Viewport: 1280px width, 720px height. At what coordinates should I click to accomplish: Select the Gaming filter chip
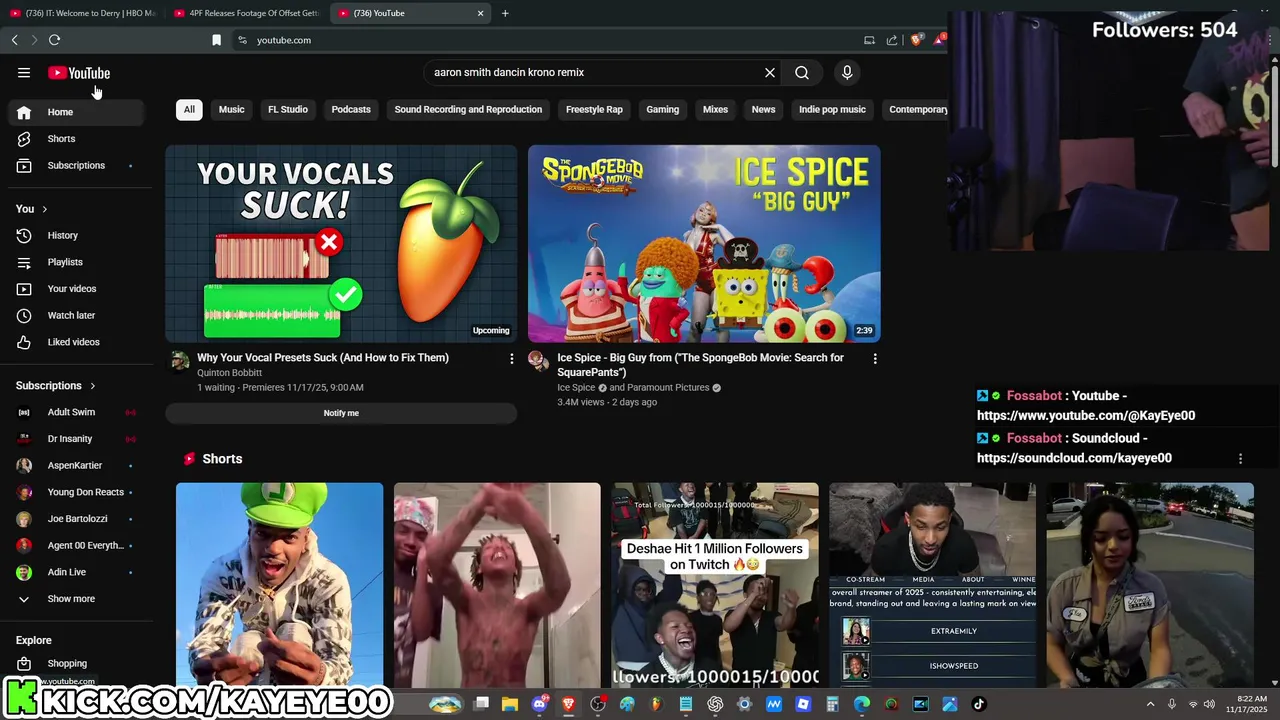click(662, 109)
